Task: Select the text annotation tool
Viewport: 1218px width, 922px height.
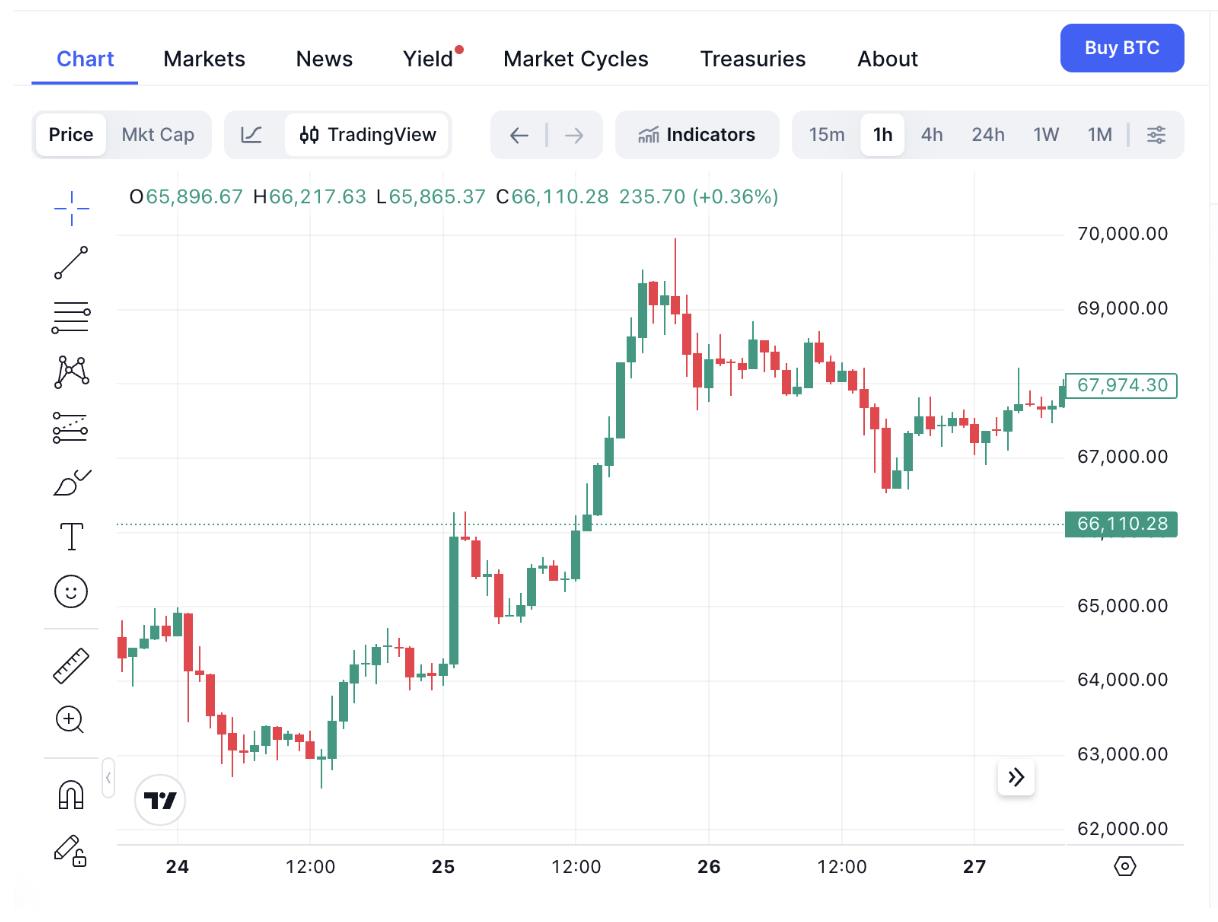Action: [x=71, y=537]
